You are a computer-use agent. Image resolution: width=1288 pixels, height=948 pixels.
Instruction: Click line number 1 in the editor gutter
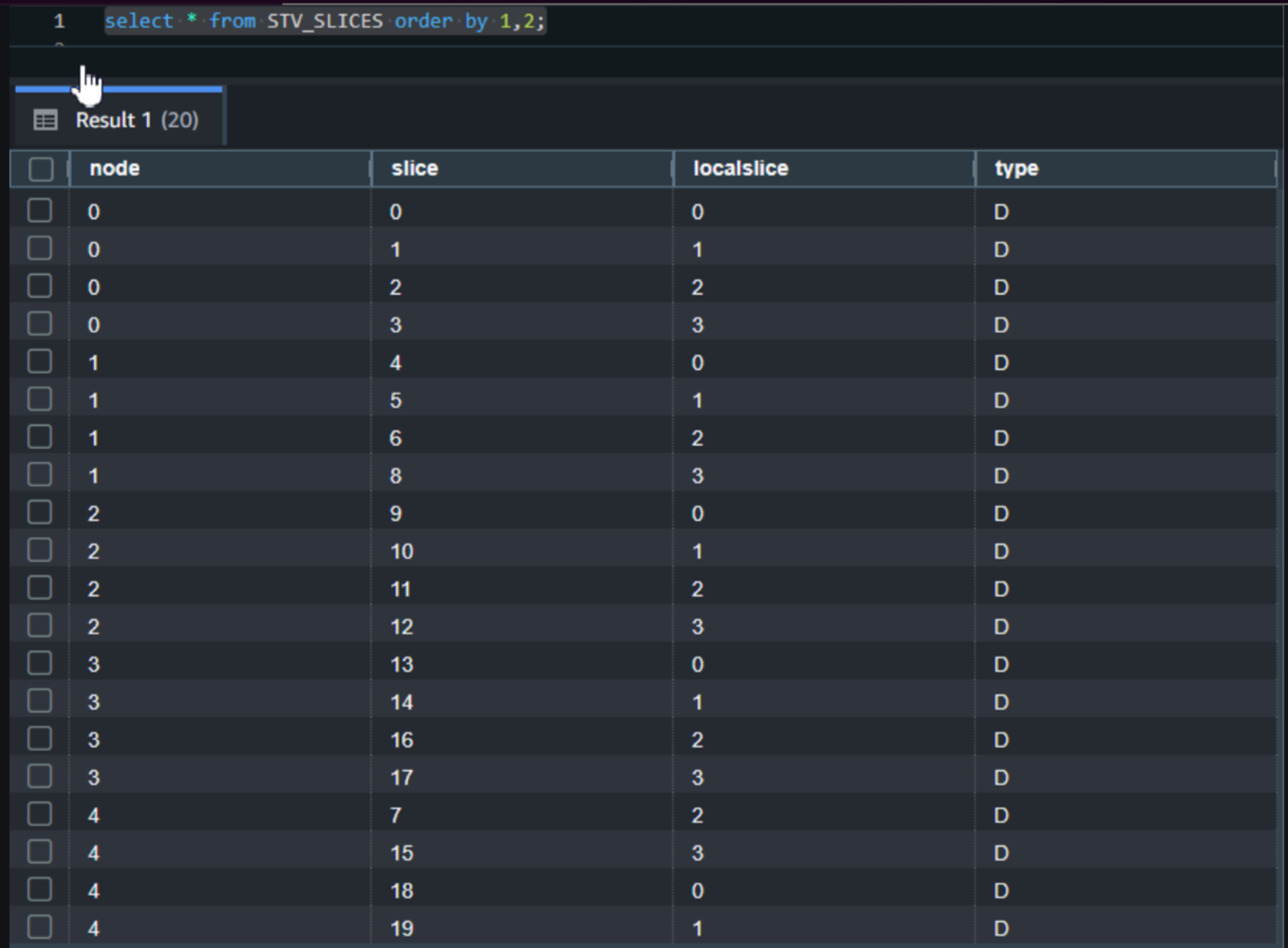click(x=59, y=21)
